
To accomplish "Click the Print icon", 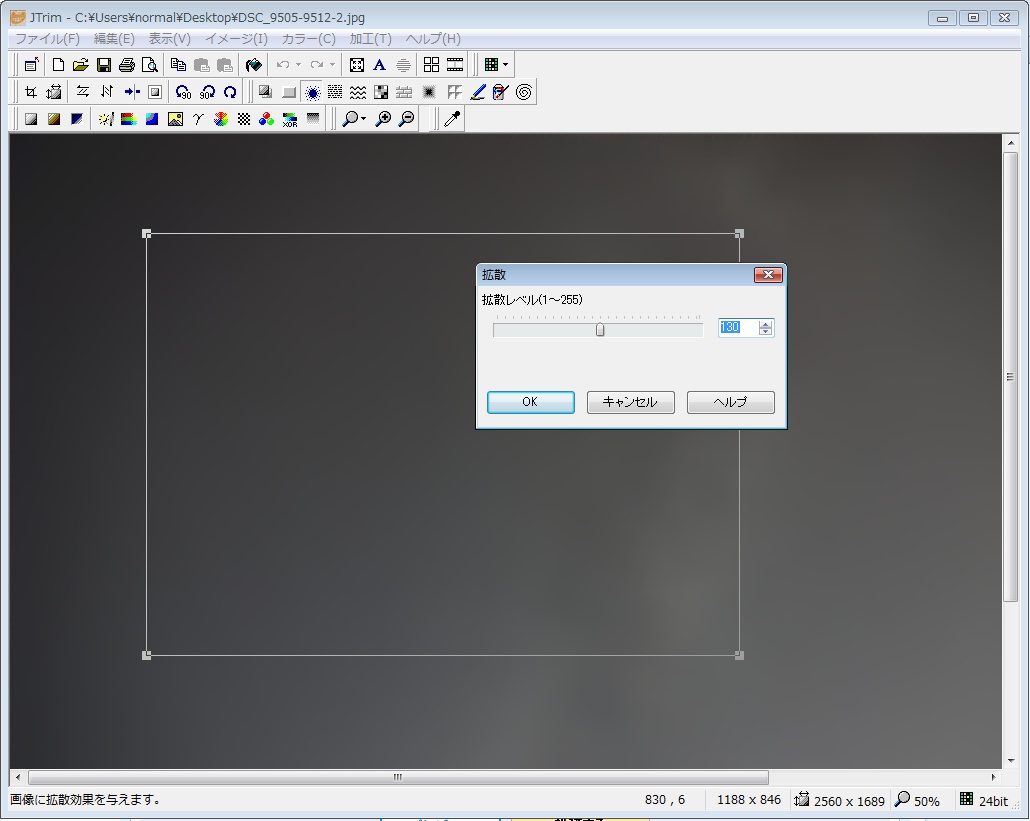I will (126, 65).
